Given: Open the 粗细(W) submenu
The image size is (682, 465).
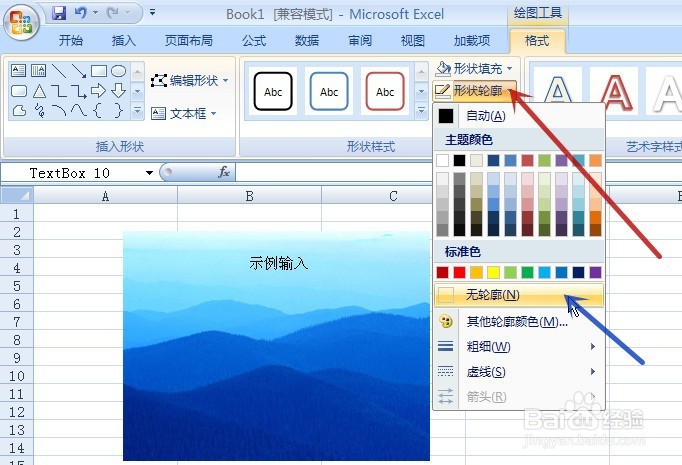Looking at the screenshot, I should (519, 346).
